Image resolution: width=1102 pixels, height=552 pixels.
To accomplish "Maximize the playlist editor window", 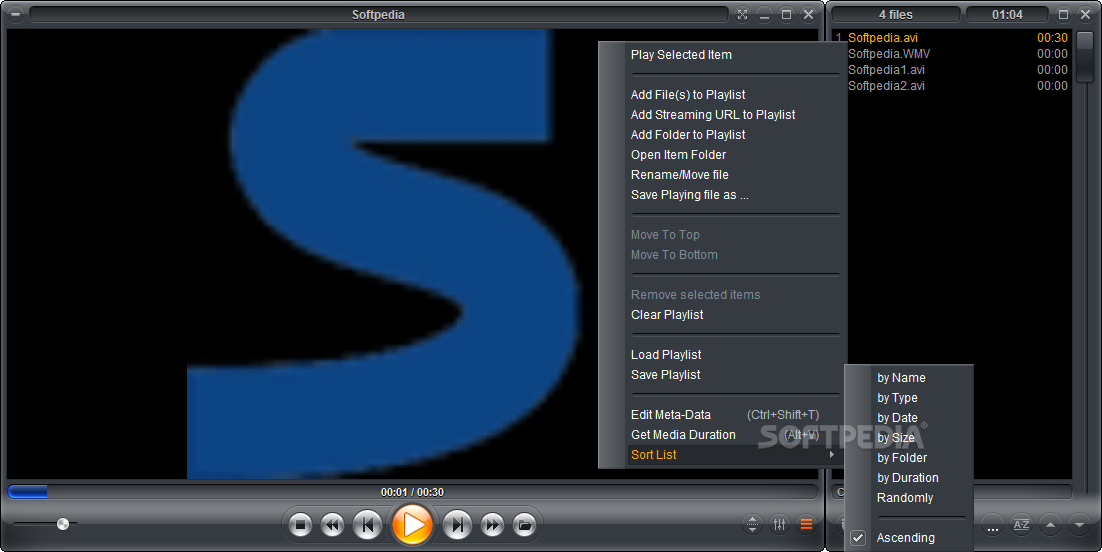I will tap(1063, 15).
